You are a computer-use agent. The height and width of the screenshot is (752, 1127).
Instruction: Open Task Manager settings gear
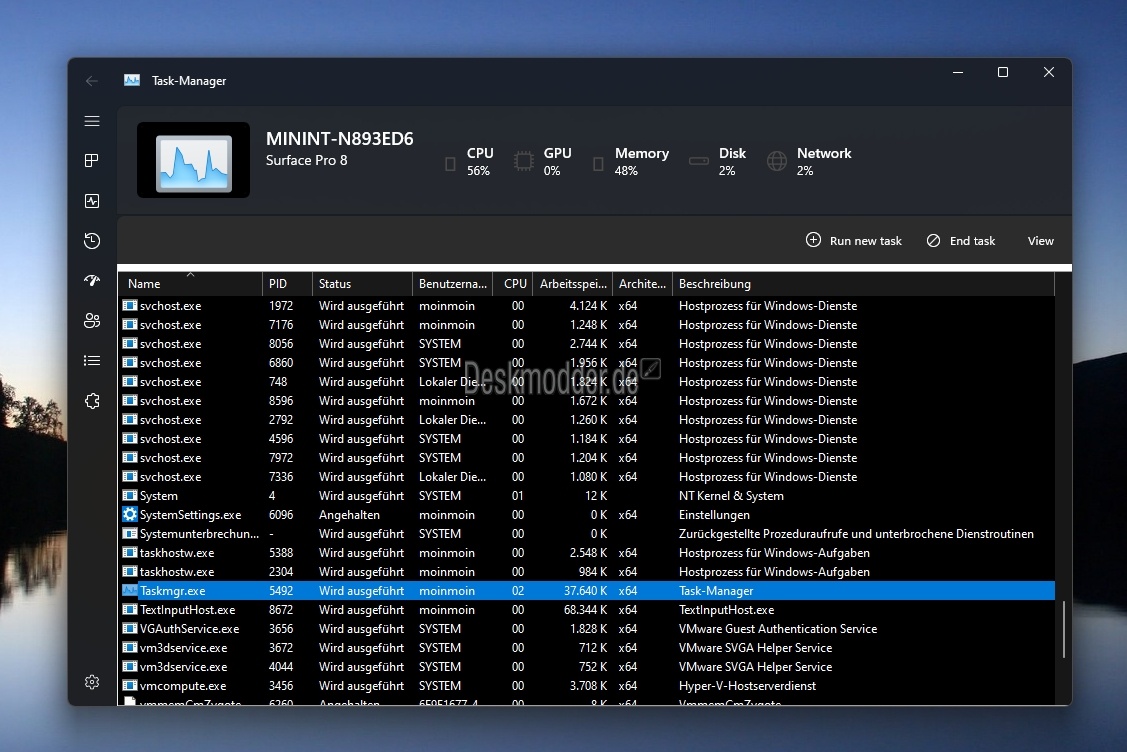(x=92, y=682)
